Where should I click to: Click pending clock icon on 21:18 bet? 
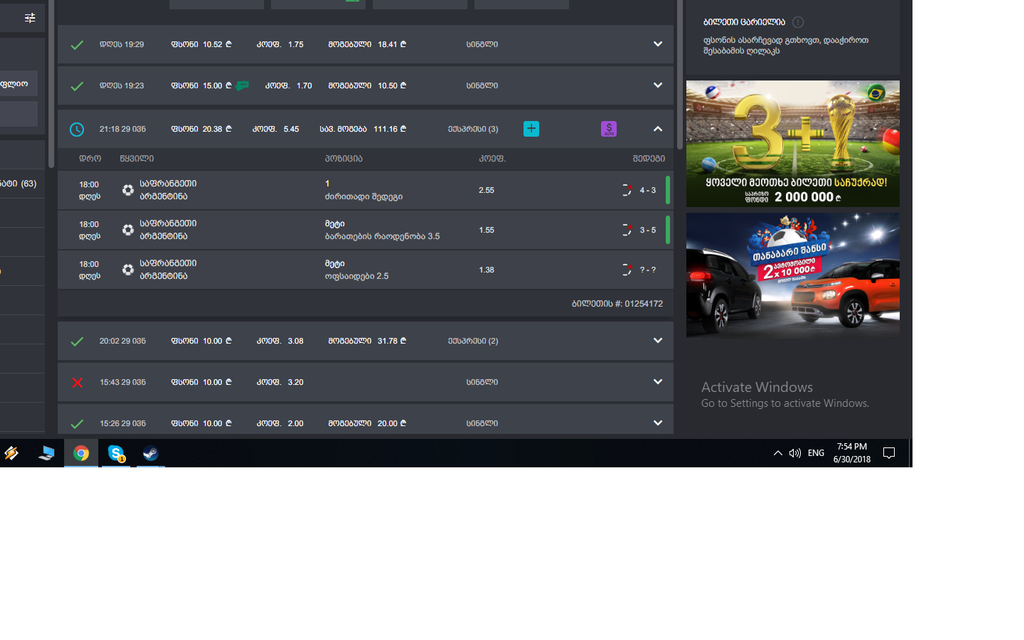(x=77, y=129)
